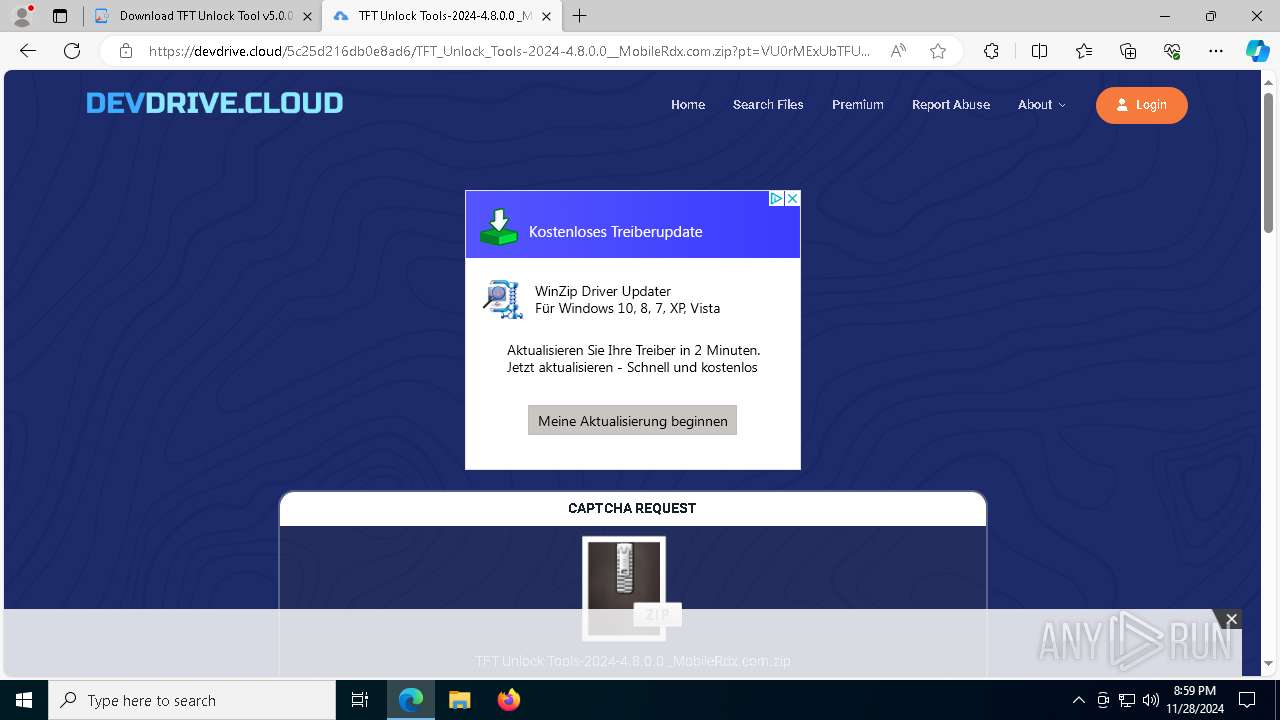Open the Premium navigation link
Screen dimensions: 1280x720
858,104
